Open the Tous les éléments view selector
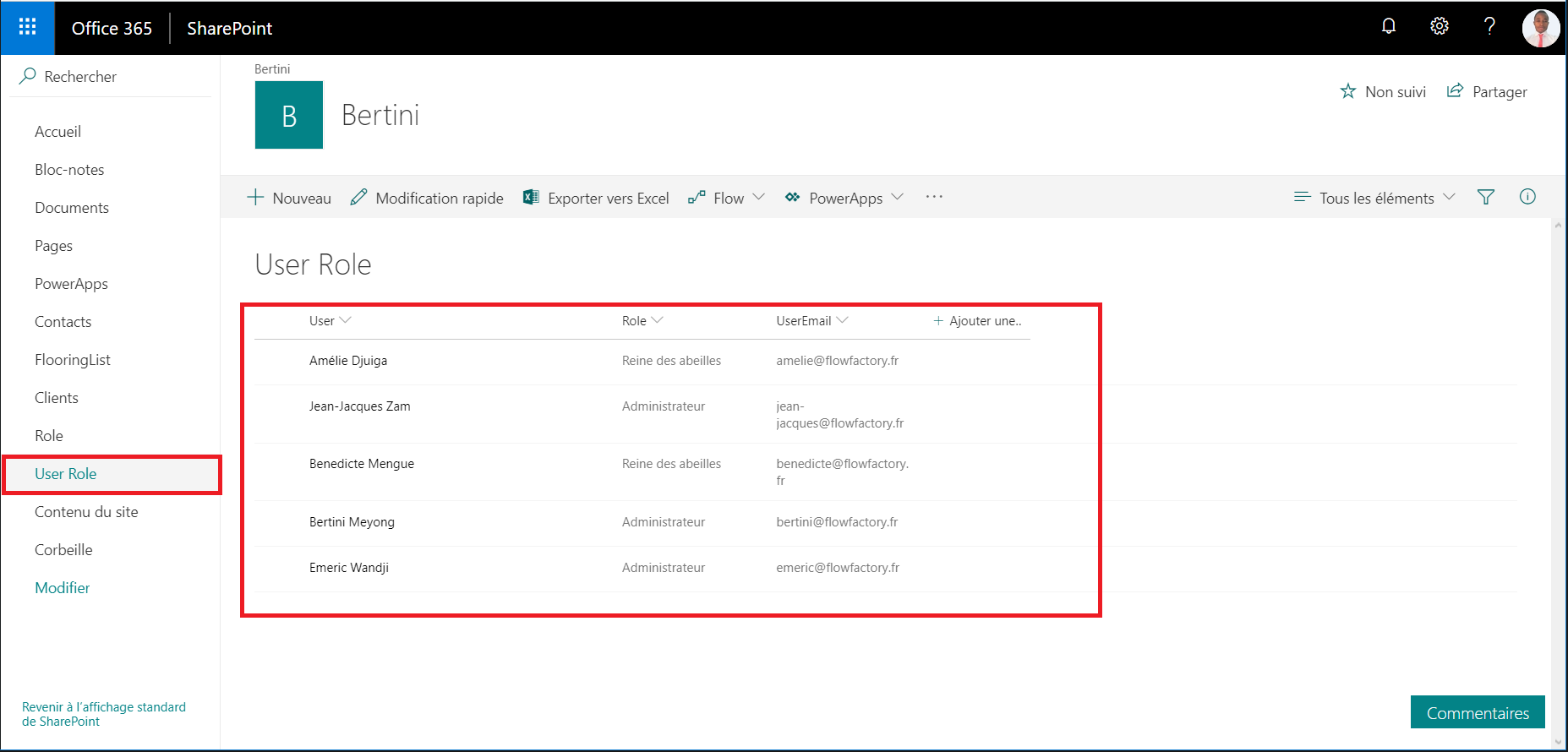The image size is (1568, 752). pos(1374,198)
